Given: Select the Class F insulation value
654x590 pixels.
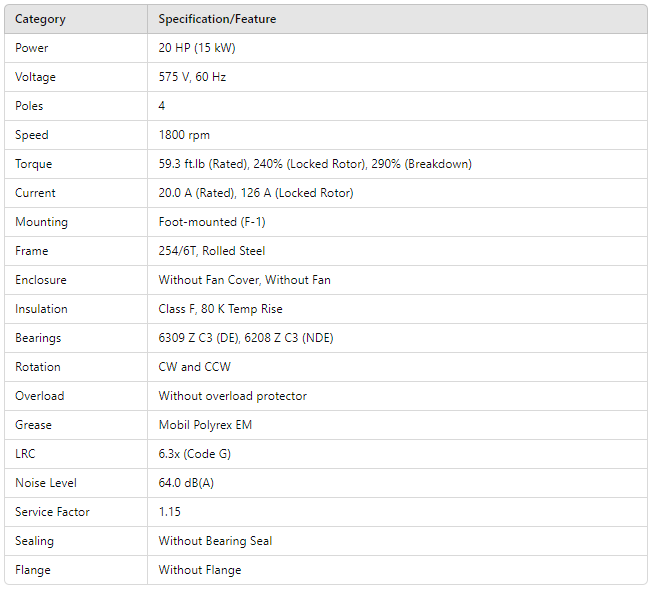Looking at the screenshot, I should pos(220,309).
